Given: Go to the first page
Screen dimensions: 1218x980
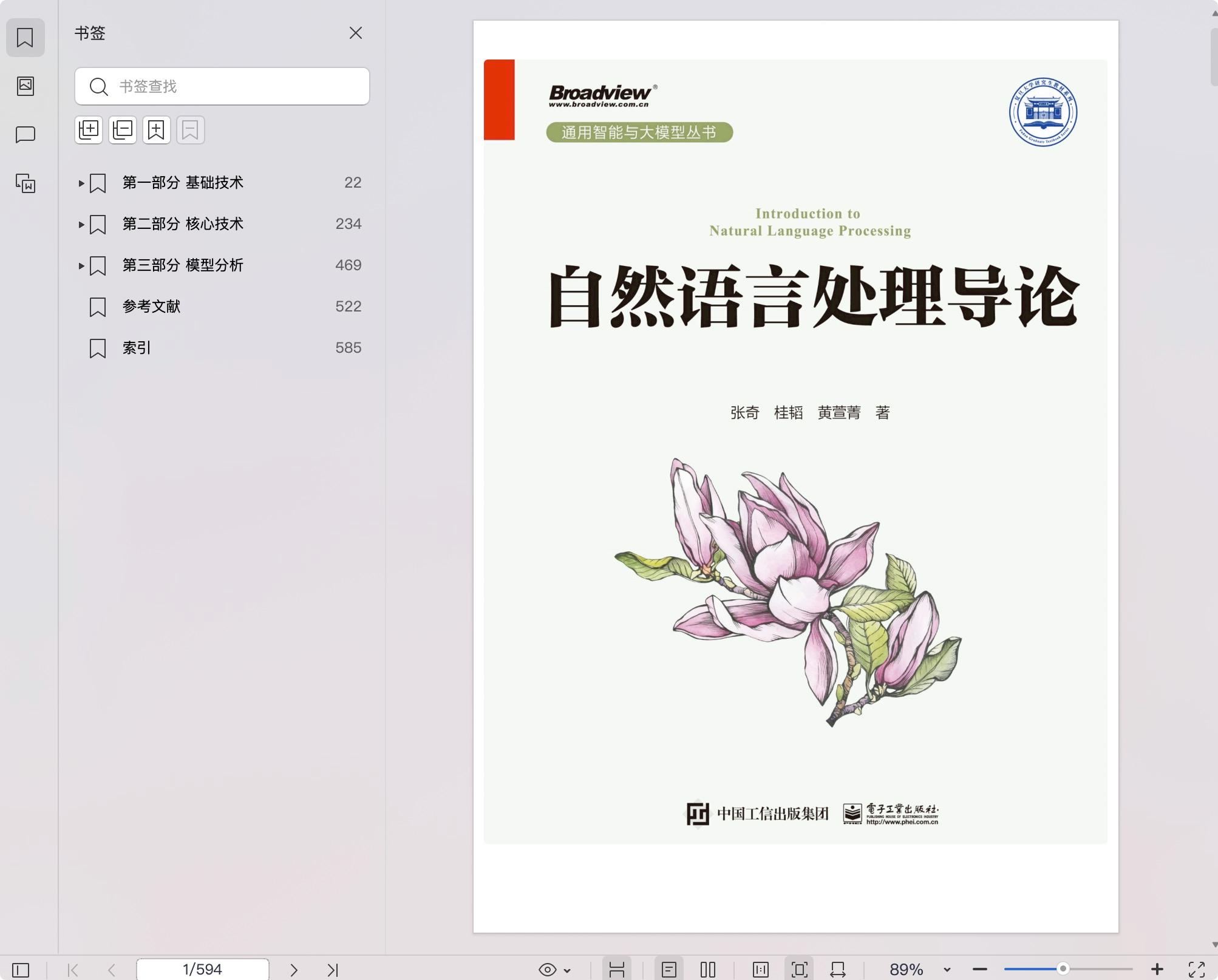Looking at the screenshot, I should [x=73, y=970].
